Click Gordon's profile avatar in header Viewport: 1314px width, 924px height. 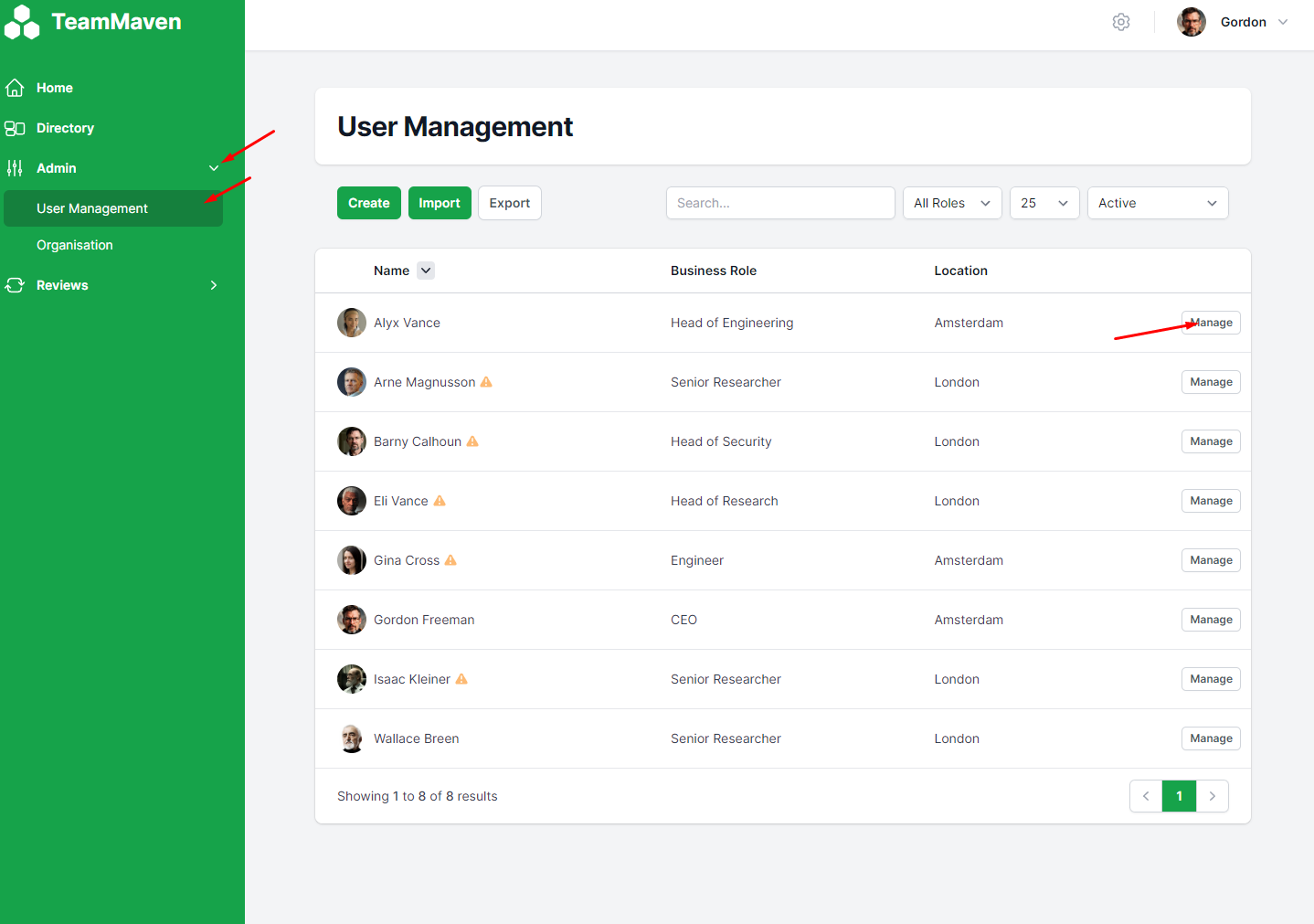pyautogui.click(x=1192, y=22)
